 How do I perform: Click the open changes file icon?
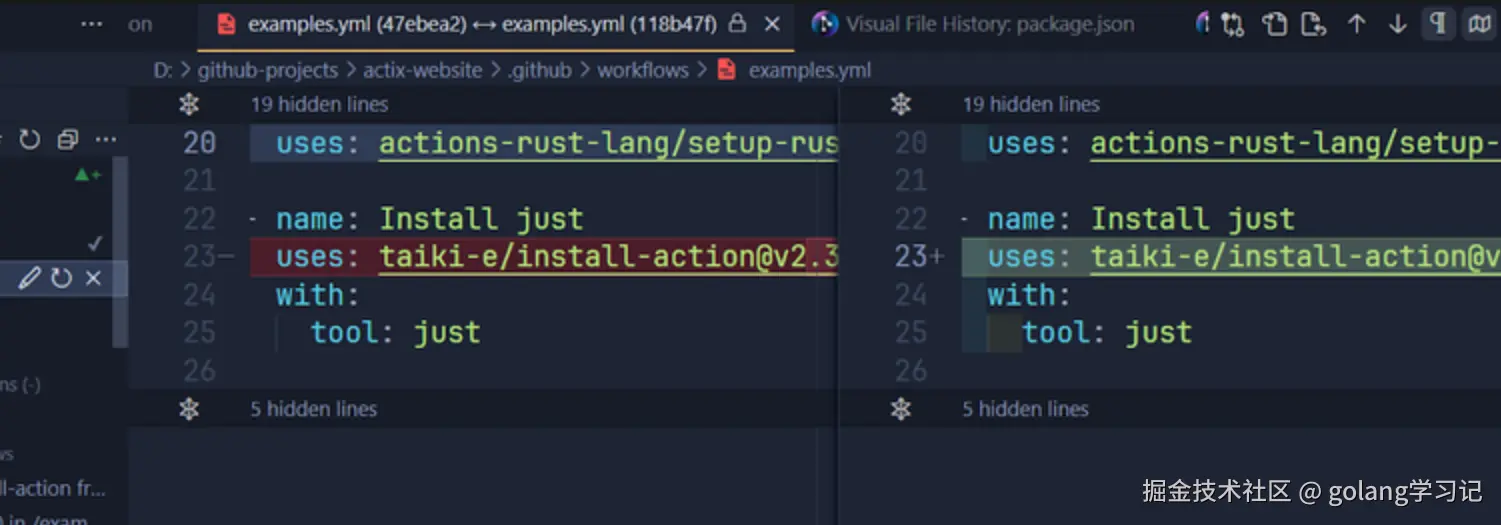point(1314,24)
